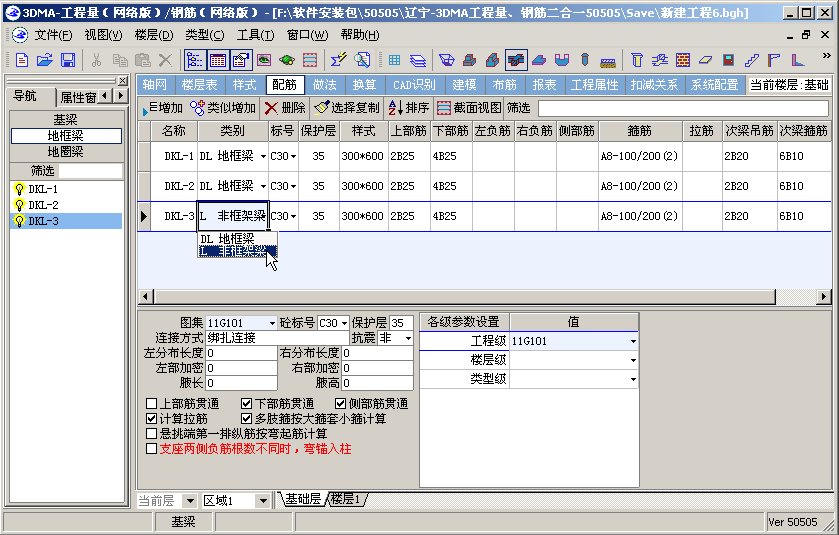Expand the toolbar overflow chevron
Image resolution: width=839 pixels, height=535 pixels.
(x=826, y=55)
